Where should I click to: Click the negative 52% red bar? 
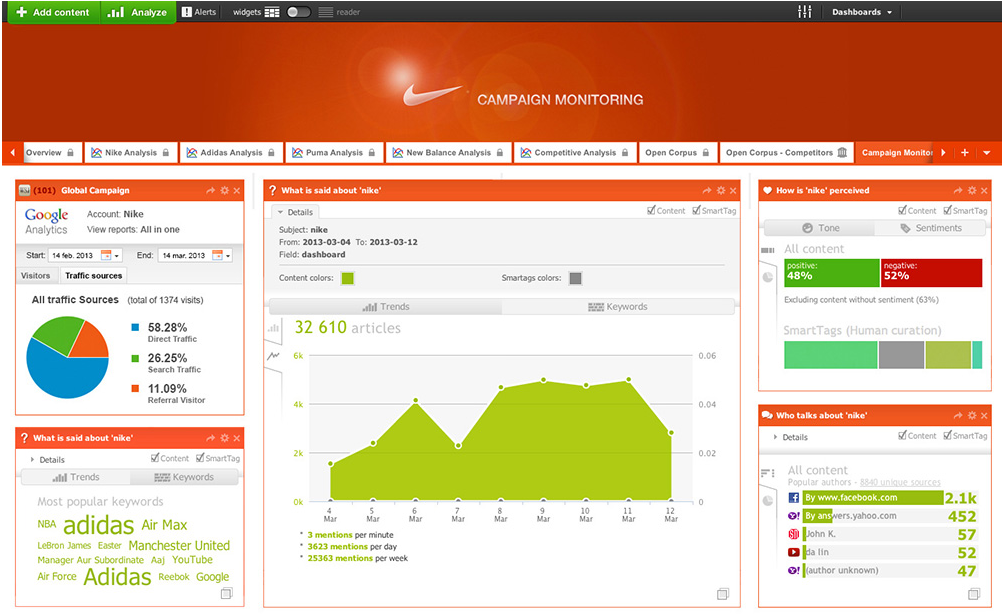point(931,272)
